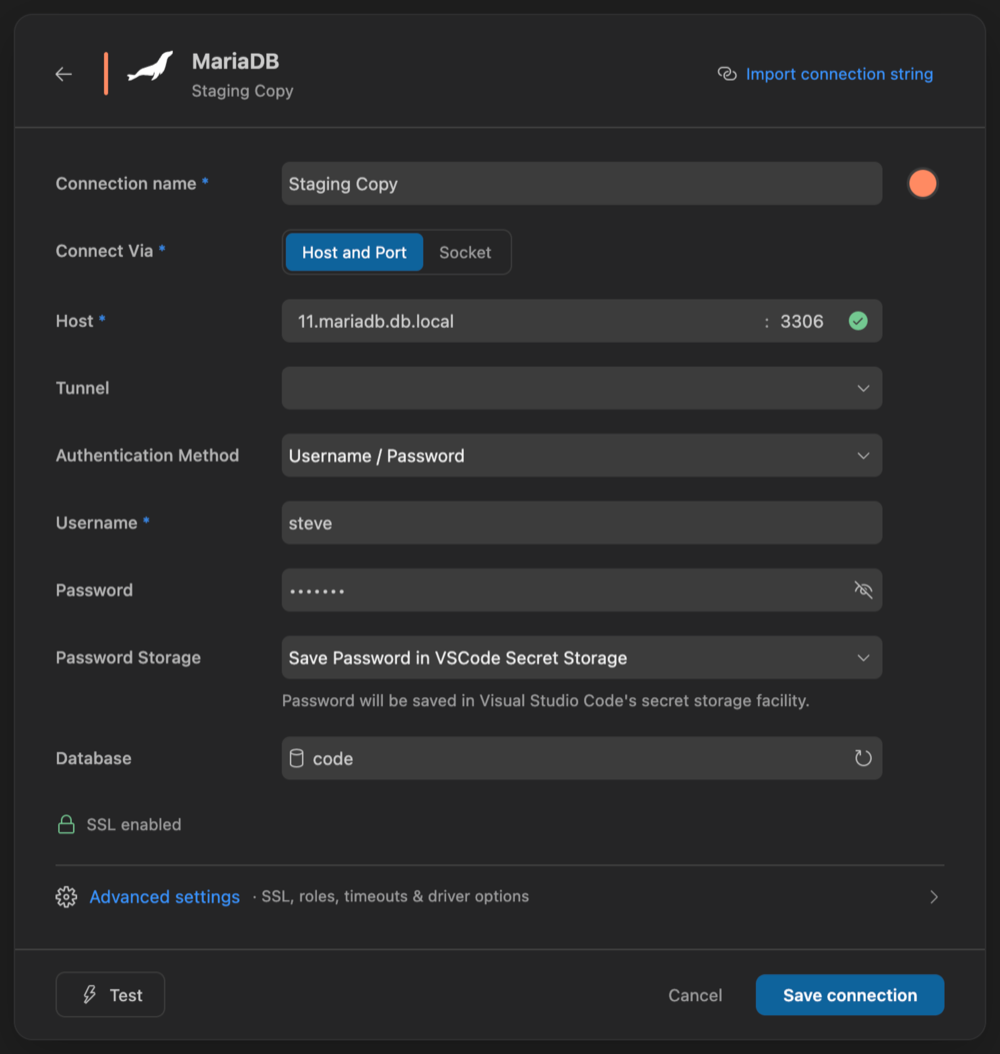Select Host and Port connection mode

click(x=354, y=252)
